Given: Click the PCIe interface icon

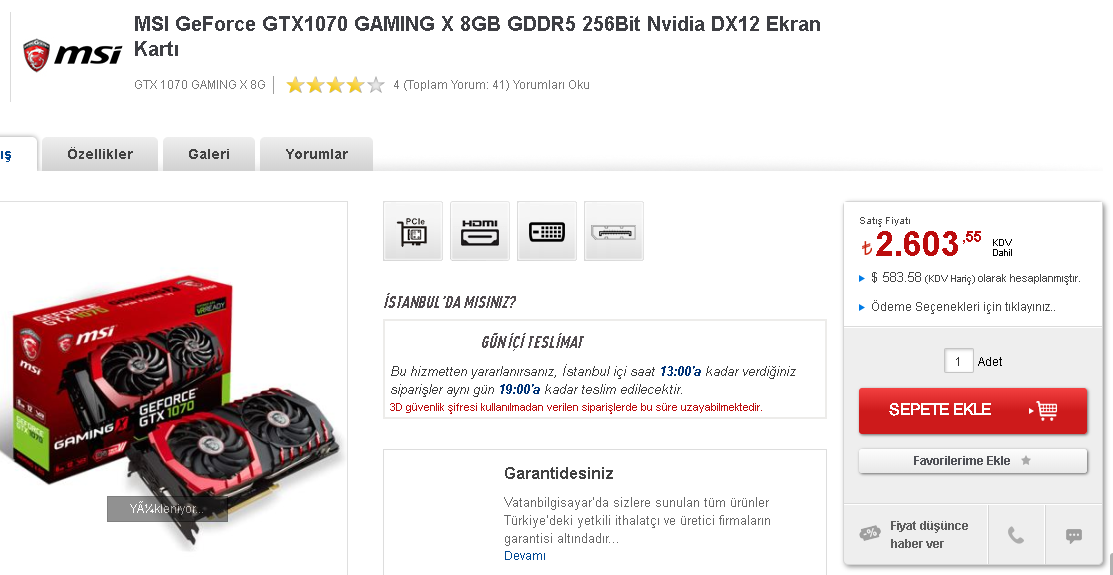Looking at the screenshot, I should pos(412,231).
